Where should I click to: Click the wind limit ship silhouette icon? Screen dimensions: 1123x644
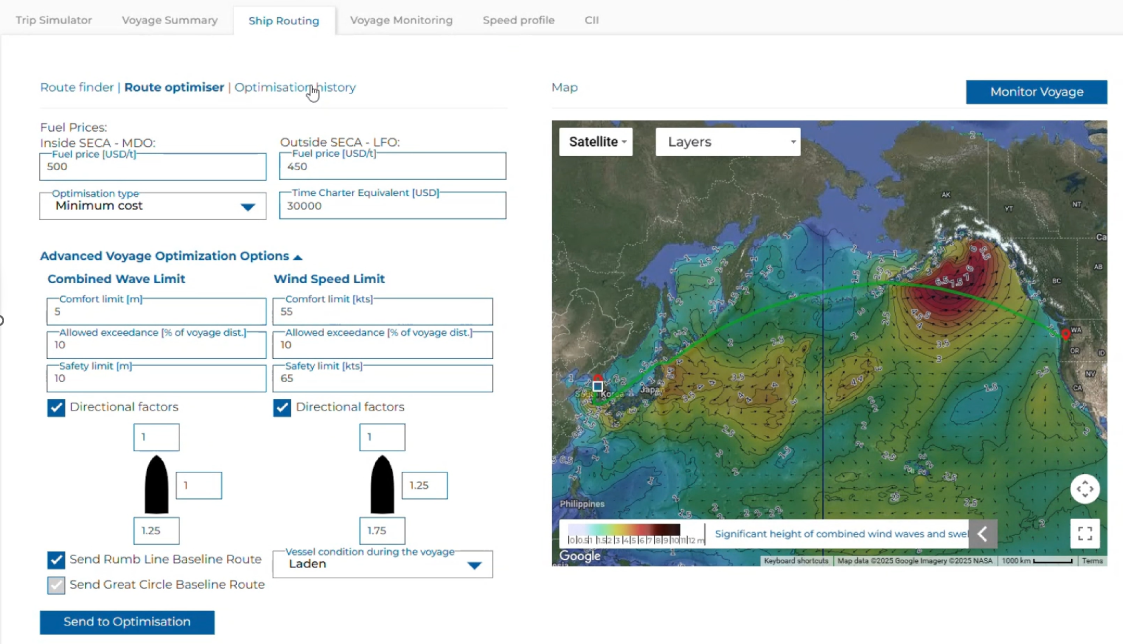point(382,485)
